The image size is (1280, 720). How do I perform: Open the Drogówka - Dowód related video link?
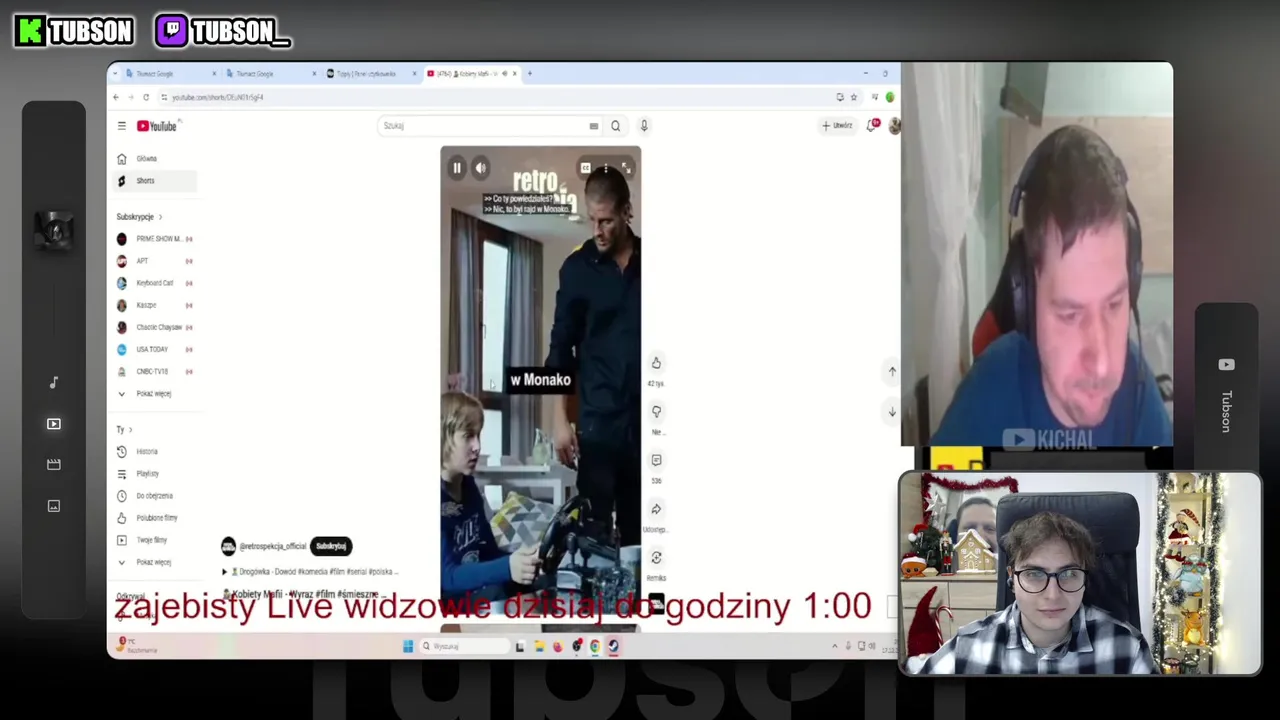tap(314, 572)
